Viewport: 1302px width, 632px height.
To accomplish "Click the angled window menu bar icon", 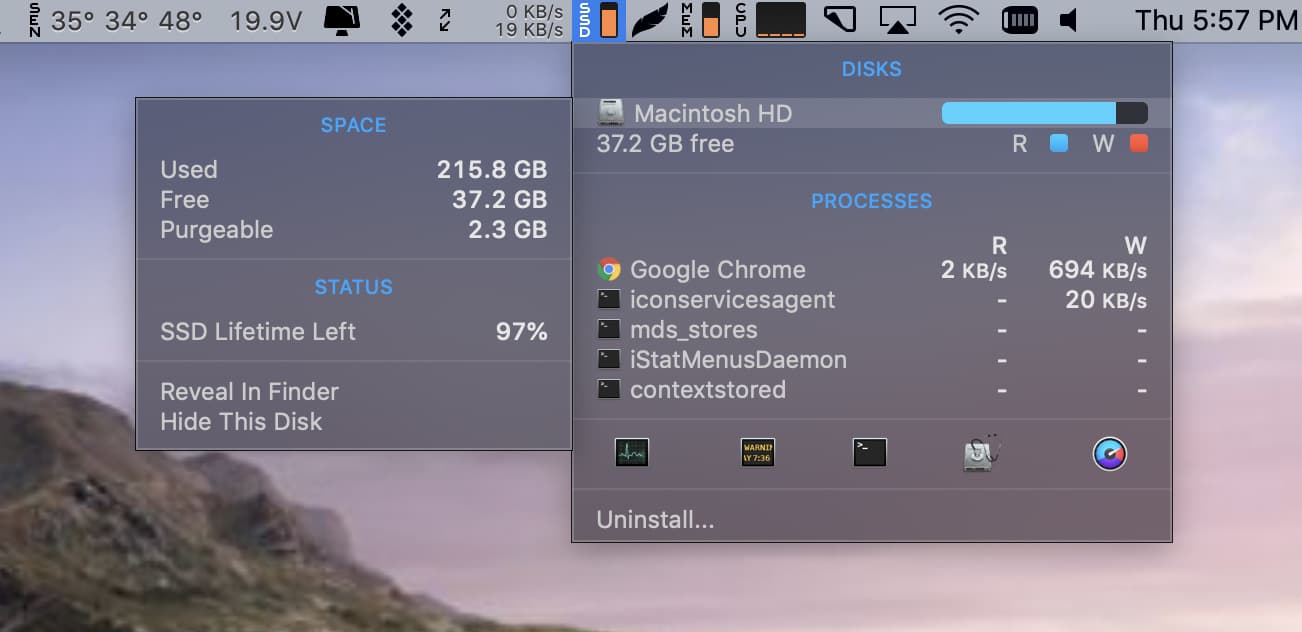I will [840, 20].
